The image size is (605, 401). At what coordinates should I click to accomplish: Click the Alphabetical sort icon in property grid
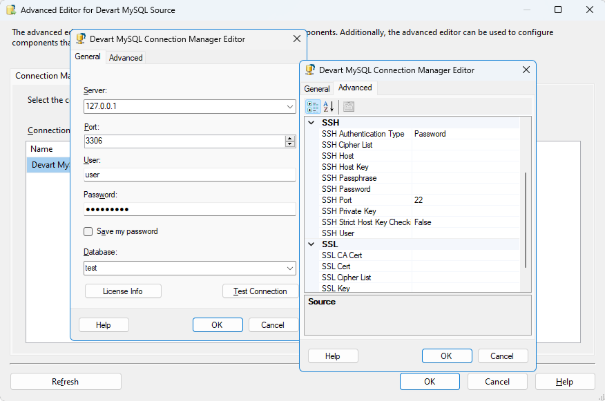point(330,107)
